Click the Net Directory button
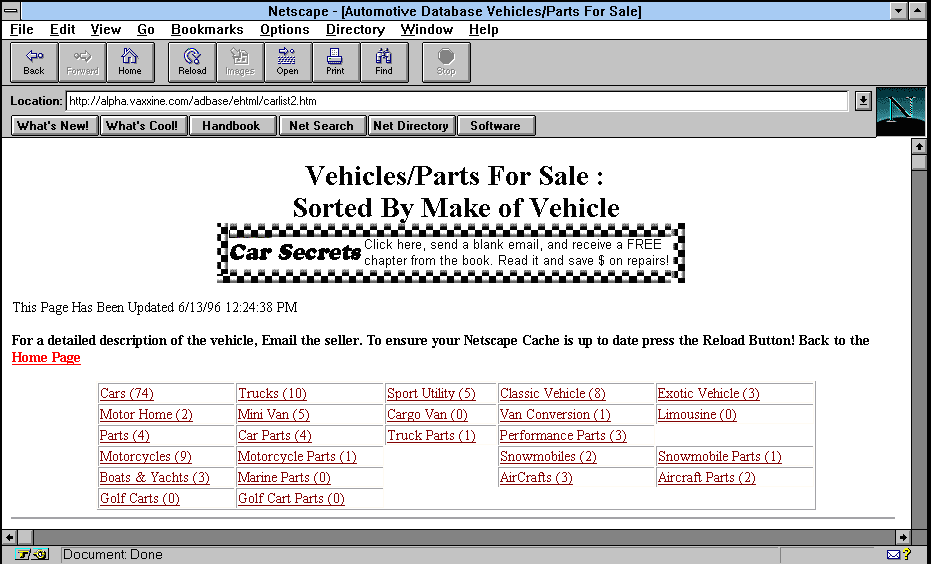This screenshot has width=931, height=564. click(411, 126)
